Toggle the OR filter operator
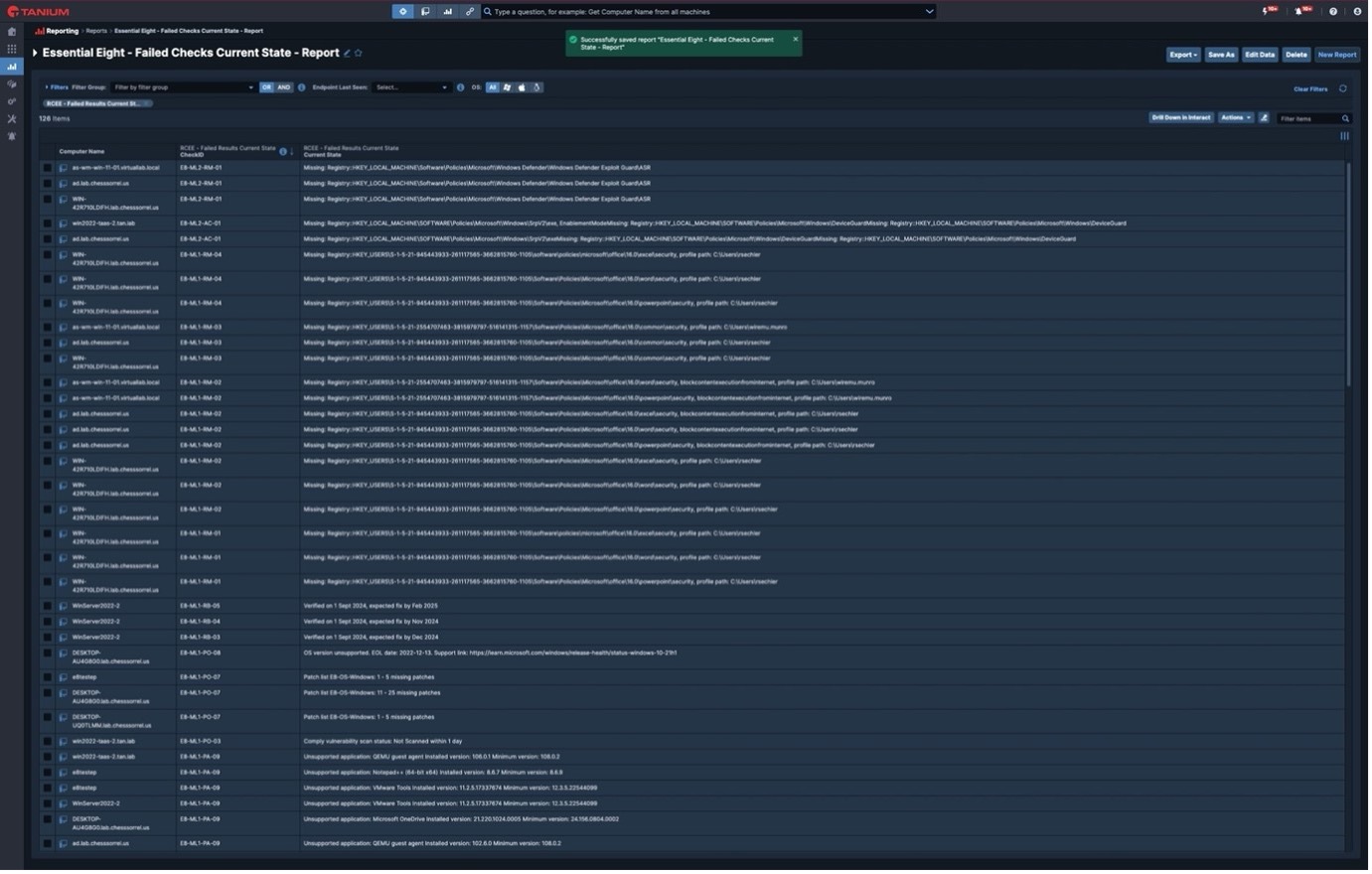 pos(267,87)
